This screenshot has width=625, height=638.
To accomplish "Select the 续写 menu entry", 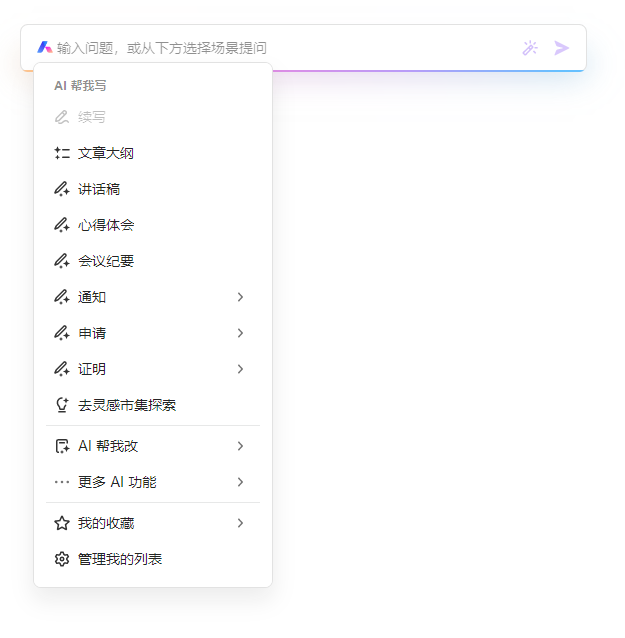I will pos(153,117).
